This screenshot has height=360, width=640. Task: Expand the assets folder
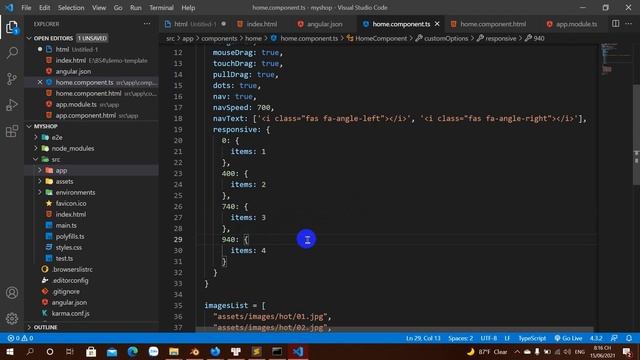click(40, 181)
